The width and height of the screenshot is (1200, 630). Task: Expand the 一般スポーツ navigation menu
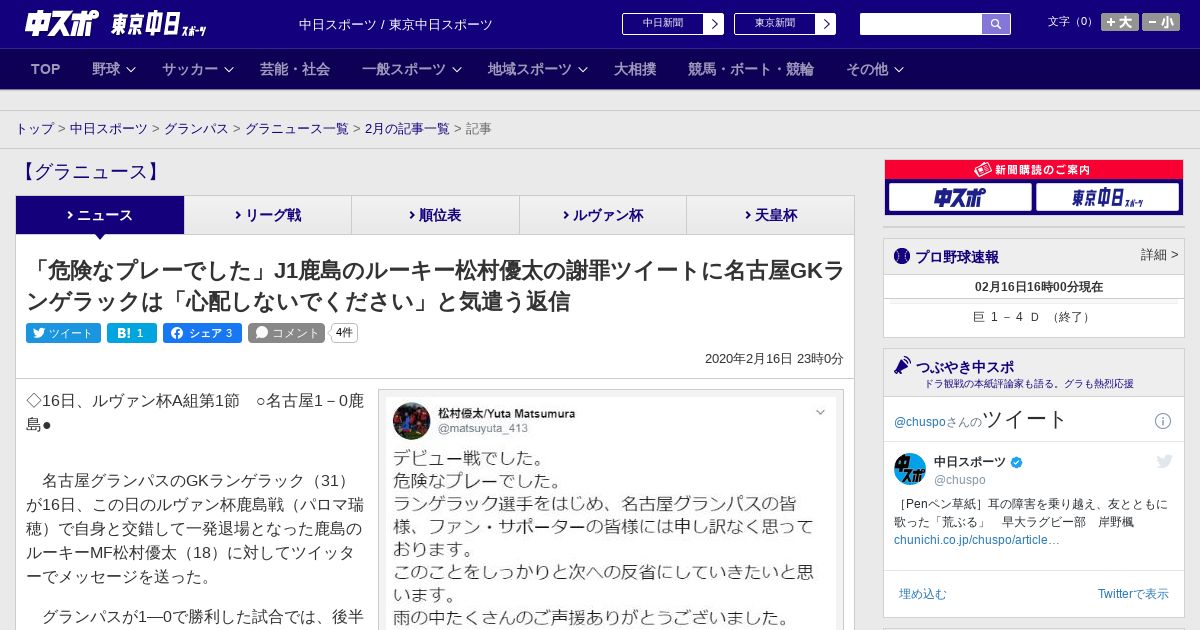pyautogui.click(x=412, y=69)
